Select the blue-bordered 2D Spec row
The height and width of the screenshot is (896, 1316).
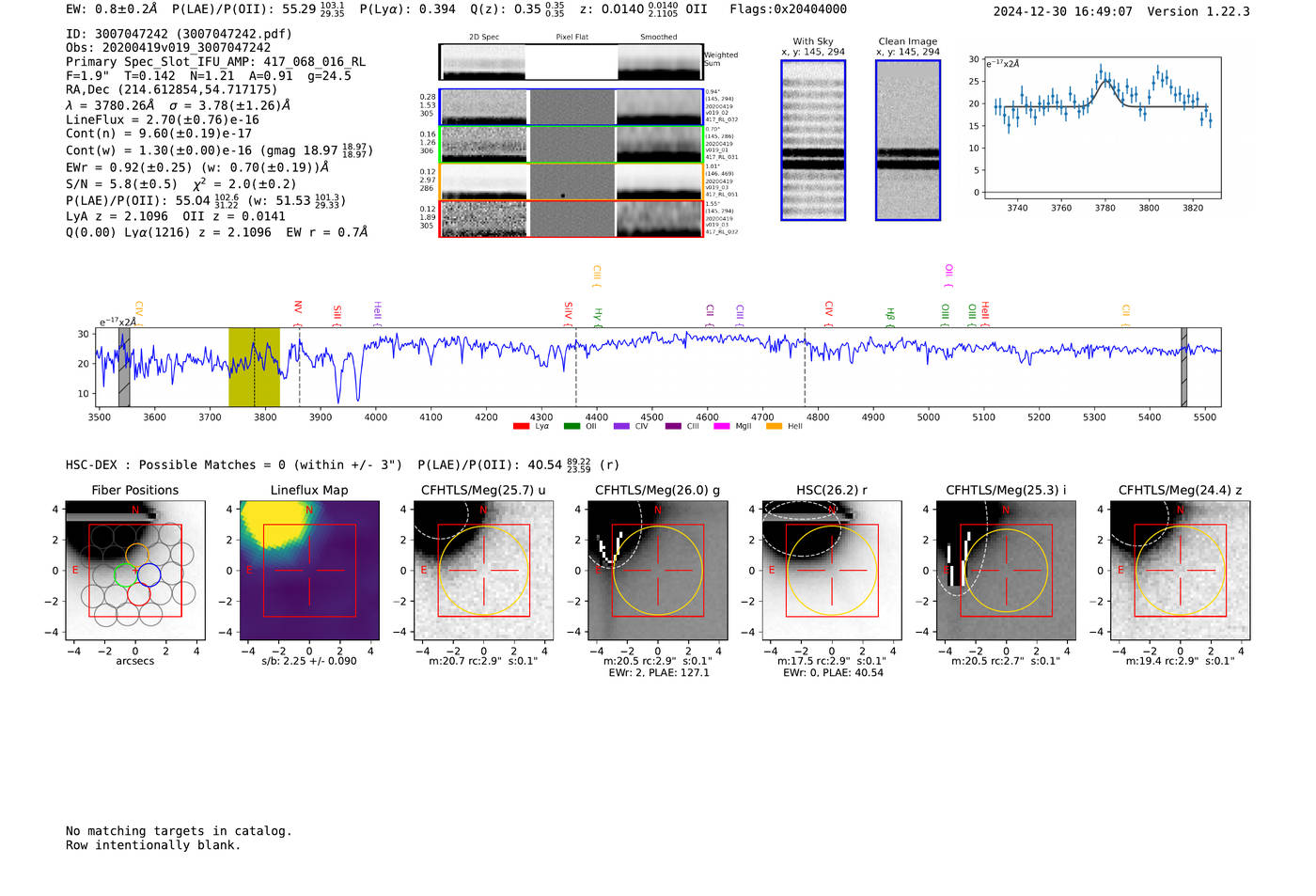click(x=572, y=107)
